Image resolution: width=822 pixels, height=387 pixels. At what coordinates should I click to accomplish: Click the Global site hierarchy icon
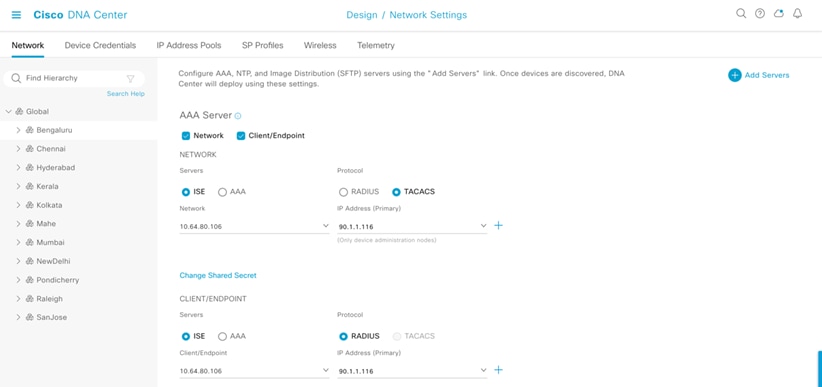coord(19,112)
